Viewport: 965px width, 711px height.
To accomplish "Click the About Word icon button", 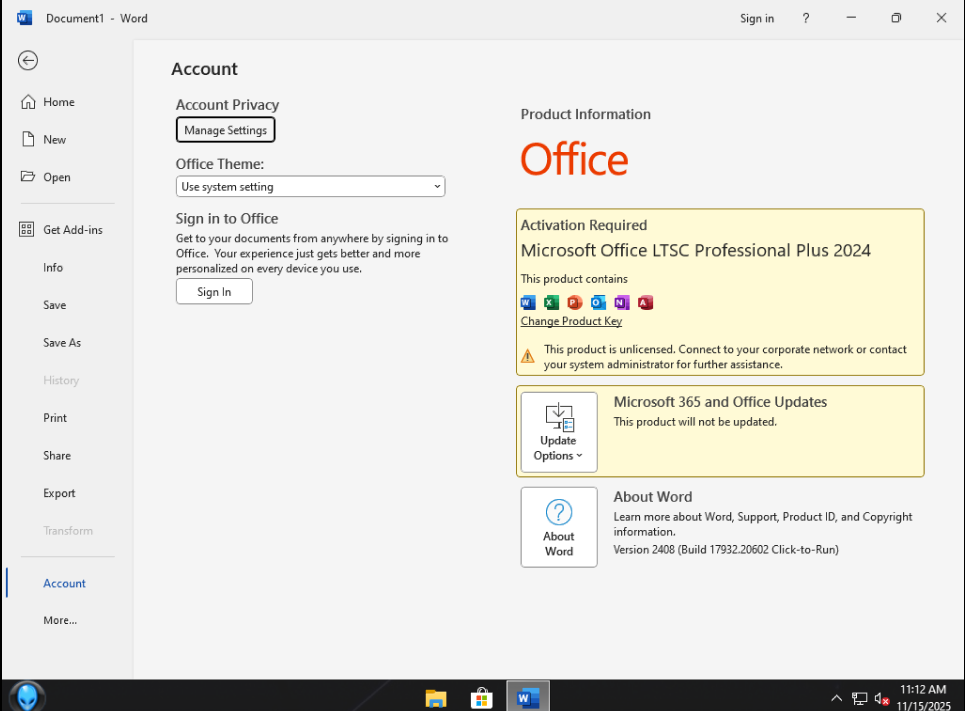I will (558, 527).
